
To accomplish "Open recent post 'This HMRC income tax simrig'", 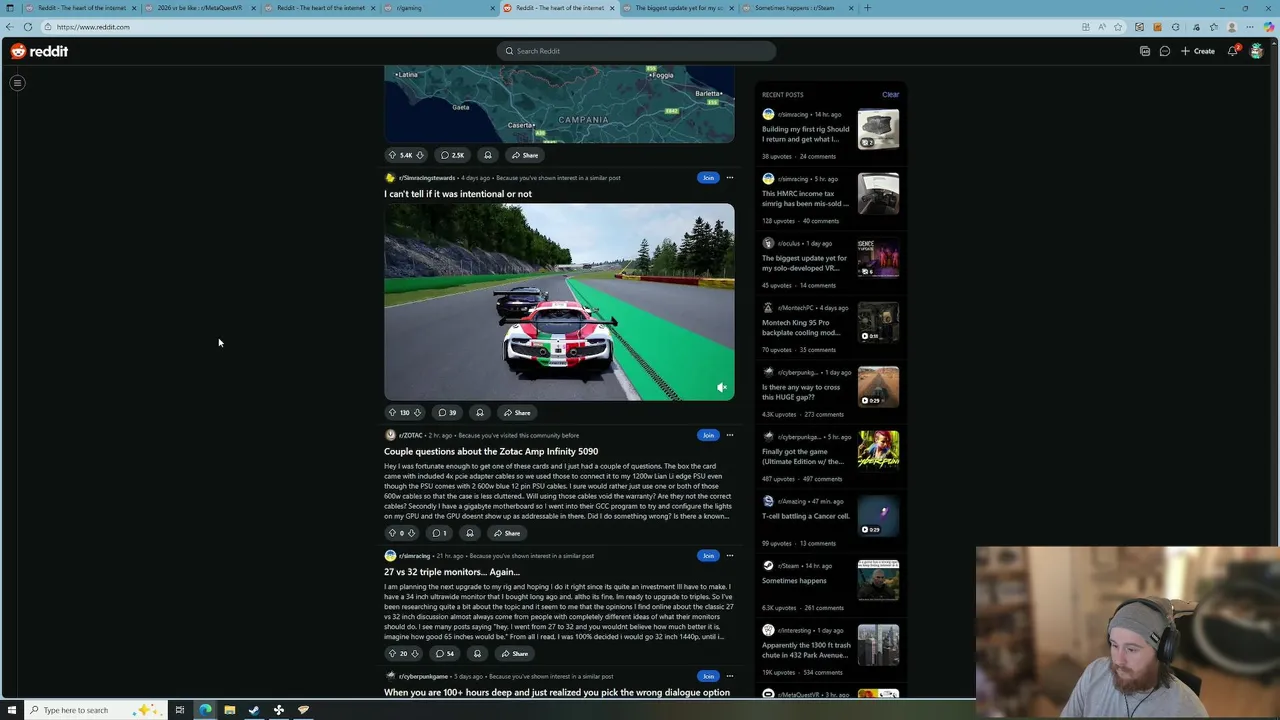I will pyautogui.click(x=805, y=198).
